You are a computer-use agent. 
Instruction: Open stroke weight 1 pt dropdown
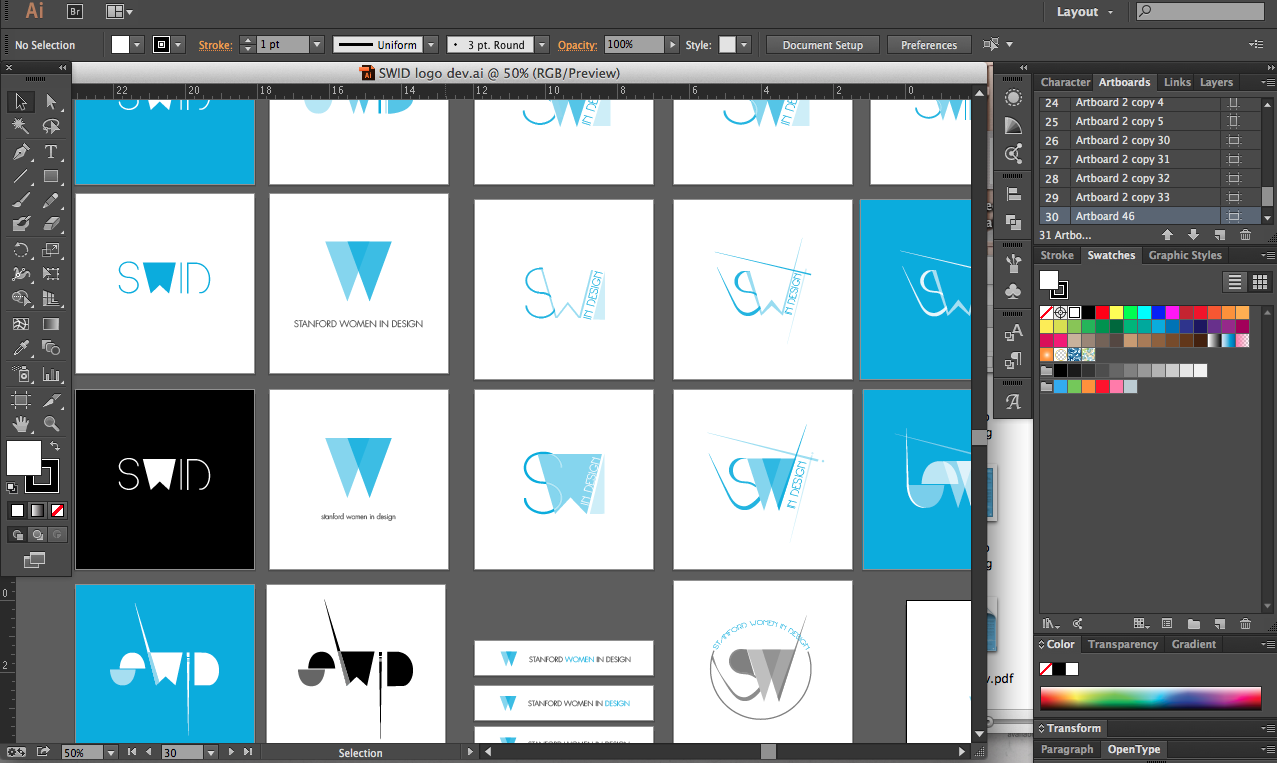coord(317,45)
